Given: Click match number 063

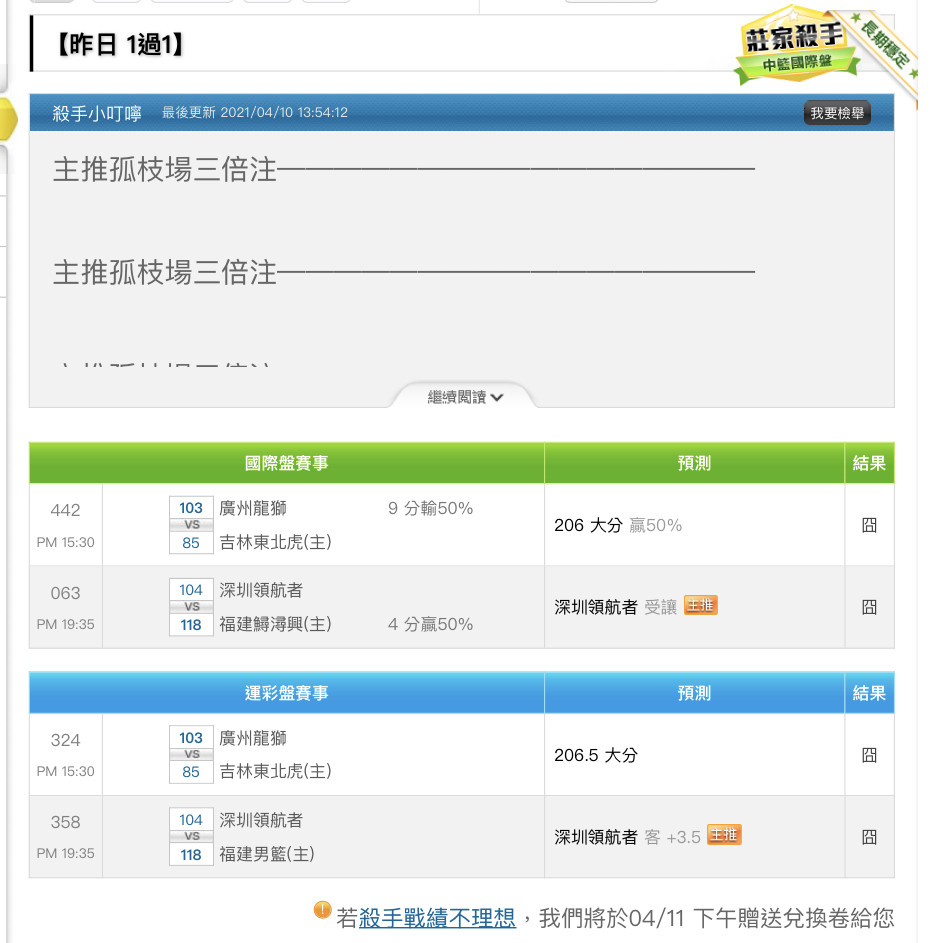Looking at the screenshot, I should [x=66, y=593].
